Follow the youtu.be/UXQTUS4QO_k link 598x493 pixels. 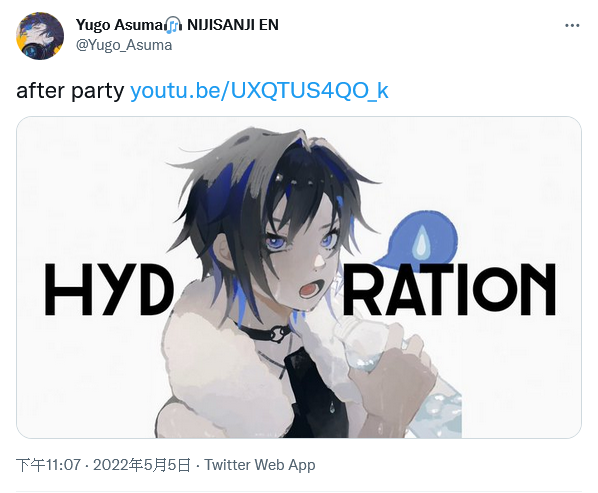pos(259,91)
